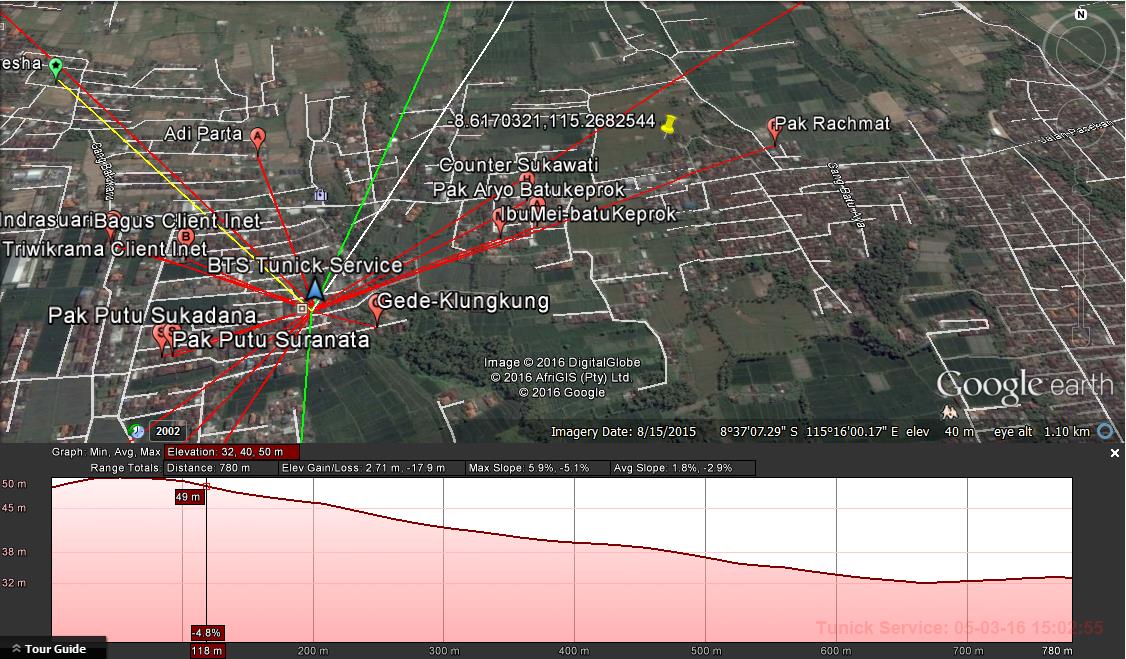Click the Pak Aryo Batukeprok label
The height and width of the screenshot is (659, 1126).
coord(529,190)
